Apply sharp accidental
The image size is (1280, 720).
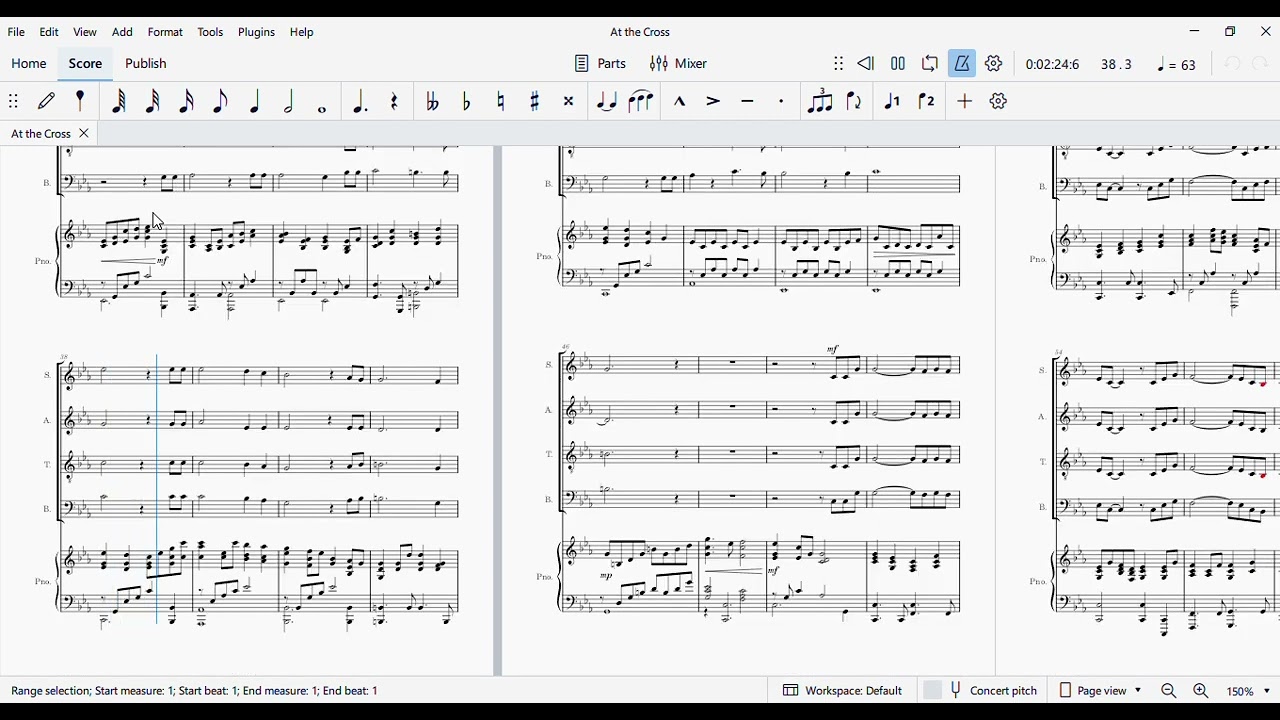[x=535, y=101]
